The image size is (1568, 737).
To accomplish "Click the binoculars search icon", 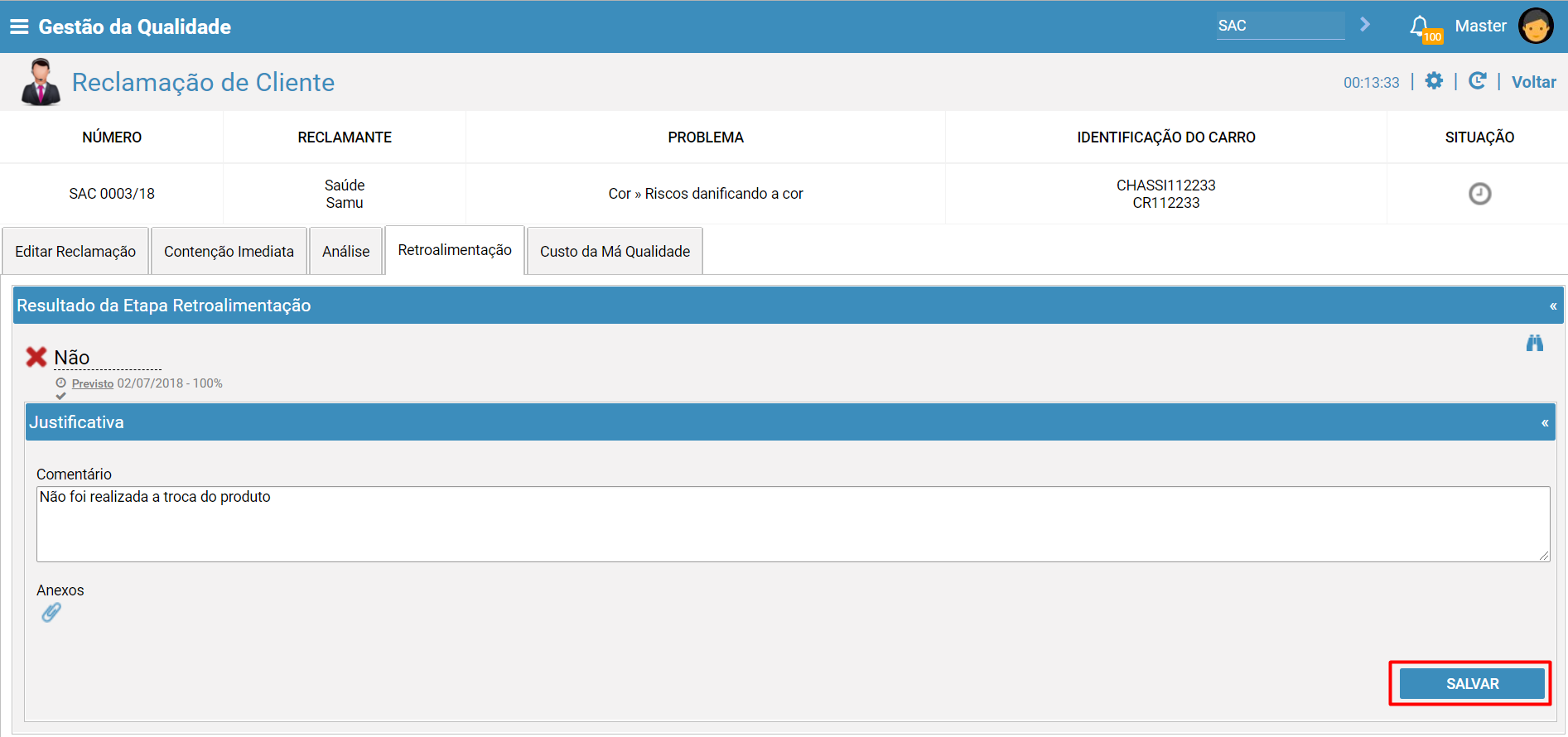I will click(x=1535, y=343).
